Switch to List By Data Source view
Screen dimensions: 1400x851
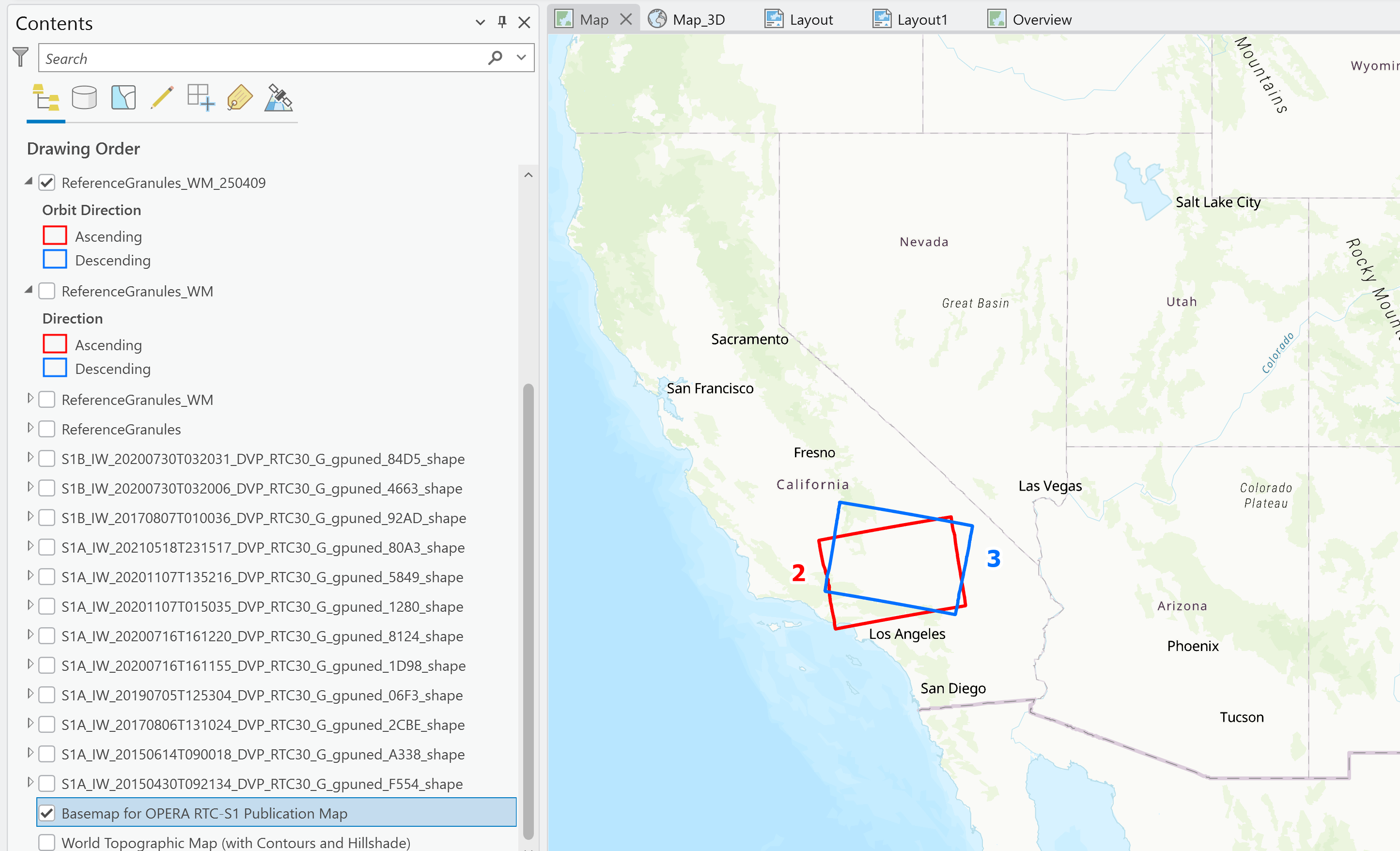[x=84, y=97]
